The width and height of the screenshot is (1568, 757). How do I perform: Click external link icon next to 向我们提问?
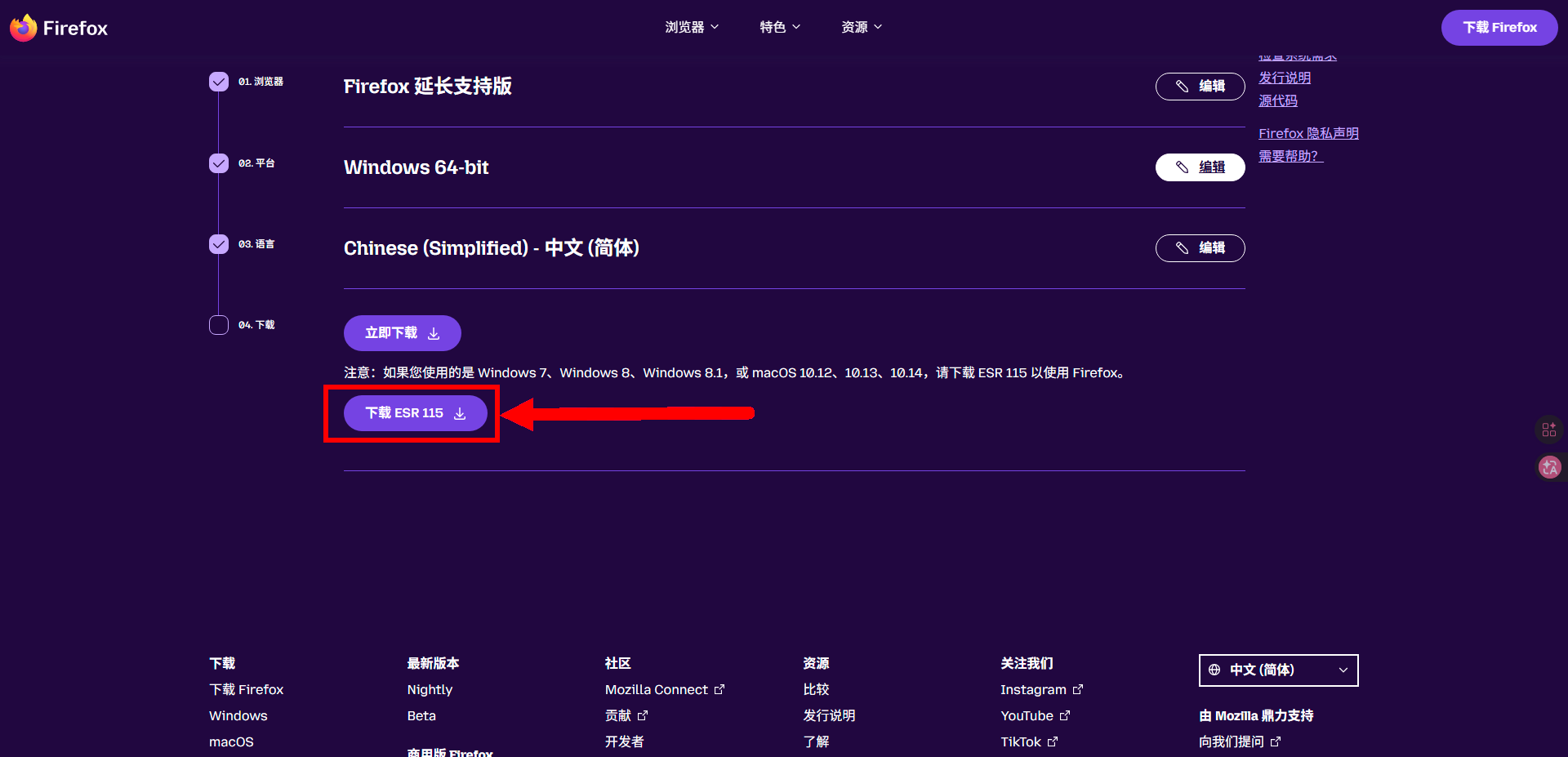1276,741
